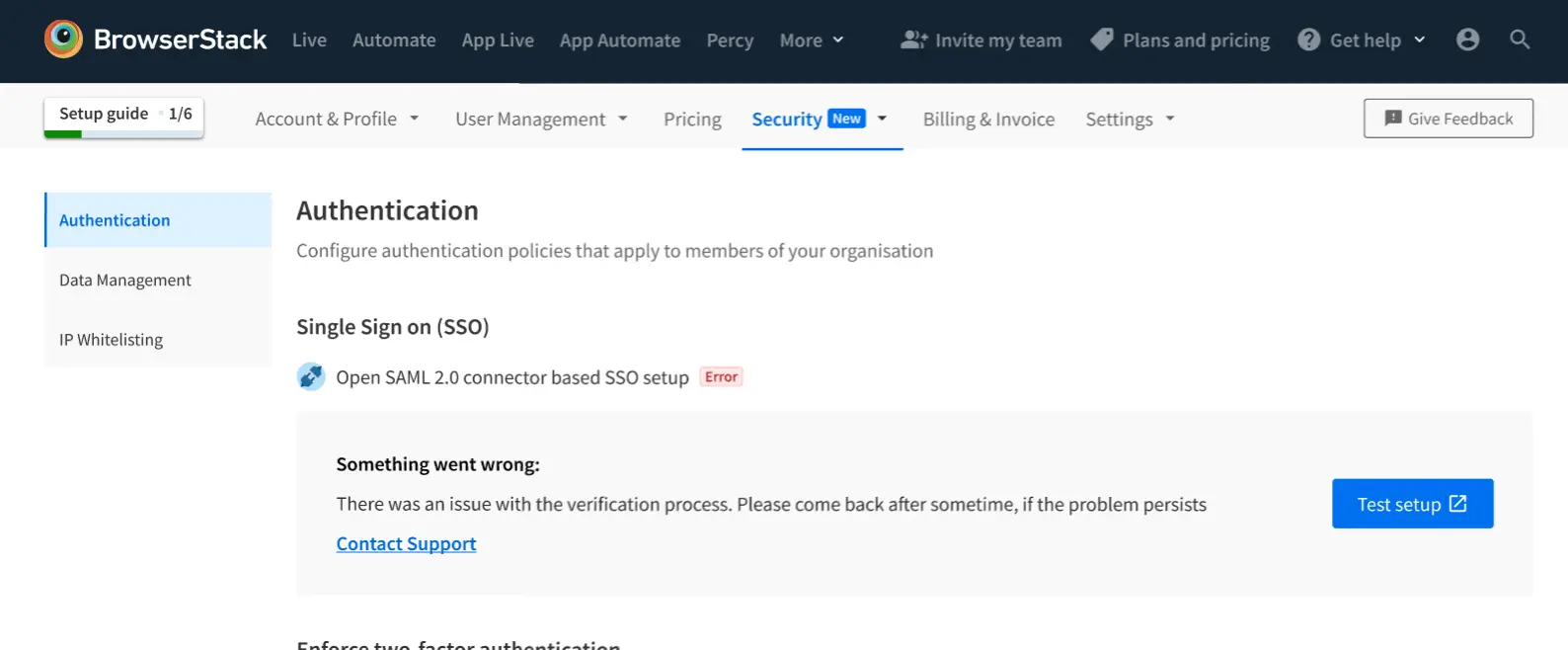Open the Automate product tab

pyautogui.click(x=394, y=40)
